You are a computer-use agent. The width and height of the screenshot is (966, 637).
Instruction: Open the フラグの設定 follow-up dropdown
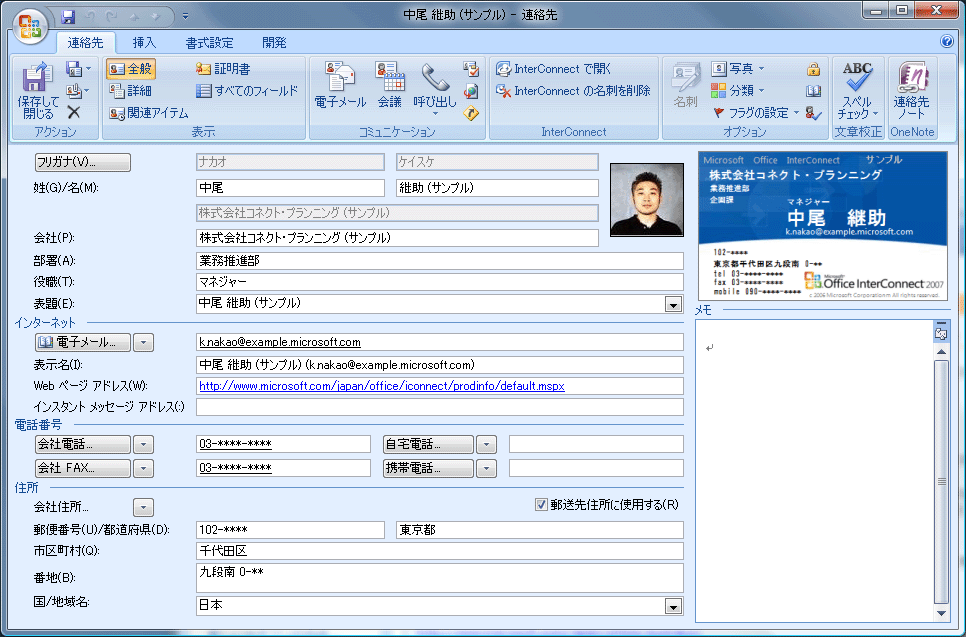pos(756,113)
